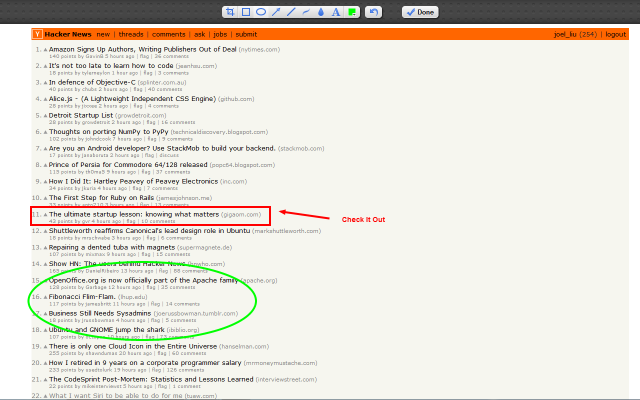The height and width of the screenshot is (400, 640).
Task: Undo the last annotation
Action: point(373,12)
